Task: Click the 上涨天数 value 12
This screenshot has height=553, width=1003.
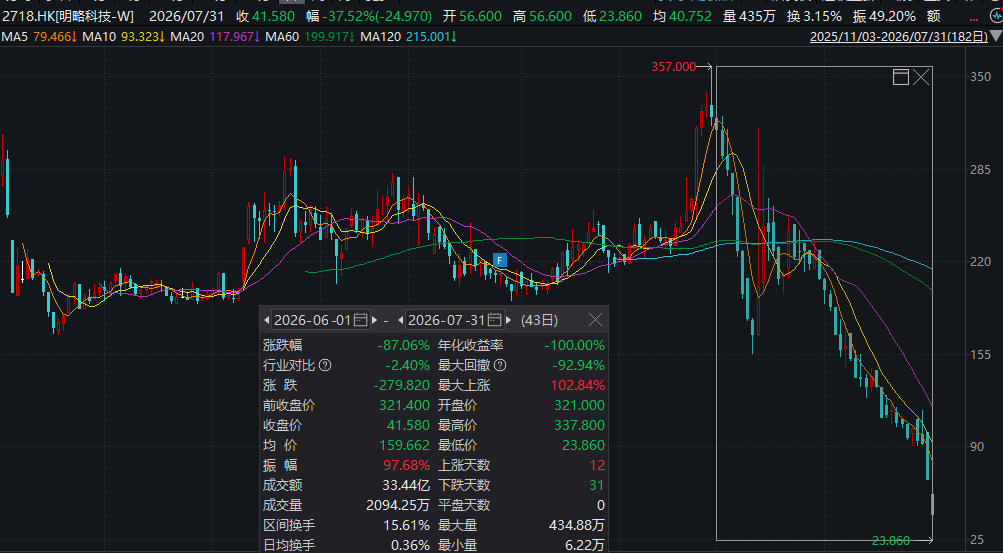Action: click(x=597, y=465)
